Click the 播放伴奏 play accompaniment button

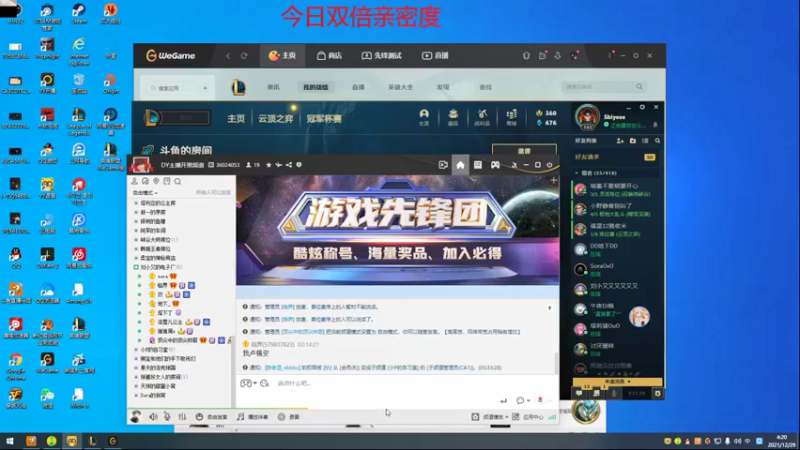point(253,417)
